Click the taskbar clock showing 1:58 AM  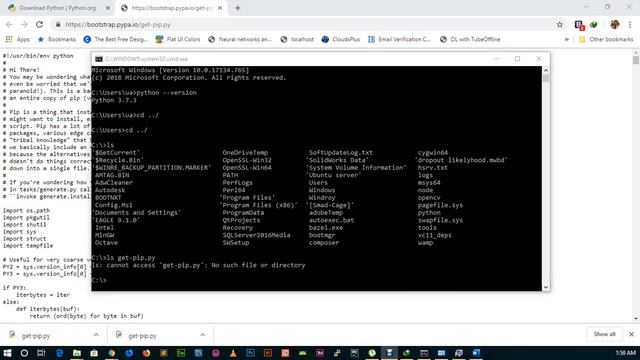point(625,353)
